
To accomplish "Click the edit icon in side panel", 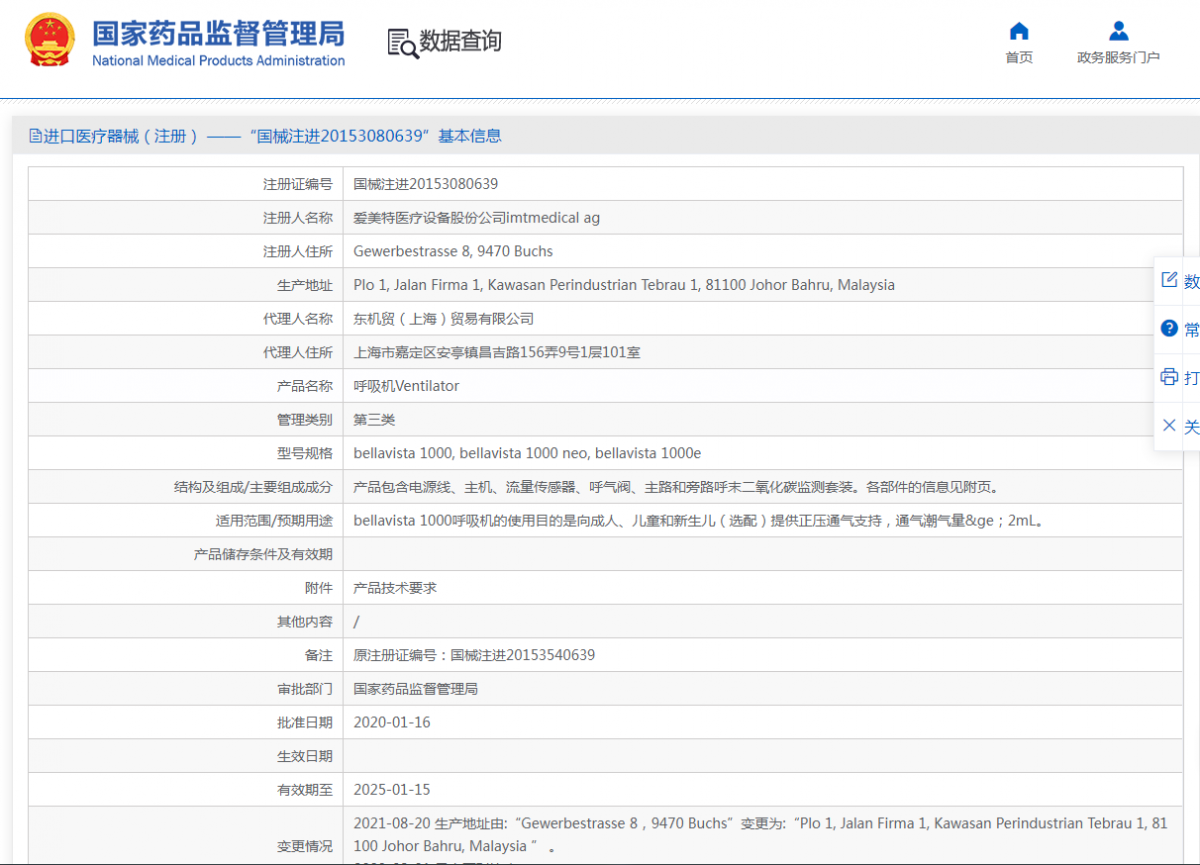I will (1169, 280).
